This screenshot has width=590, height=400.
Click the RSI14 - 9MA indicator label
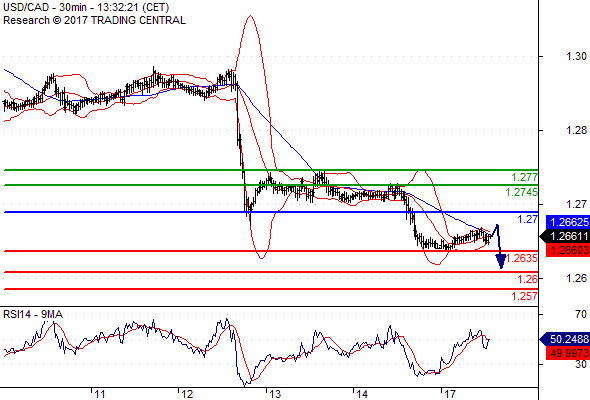(33, 314)
